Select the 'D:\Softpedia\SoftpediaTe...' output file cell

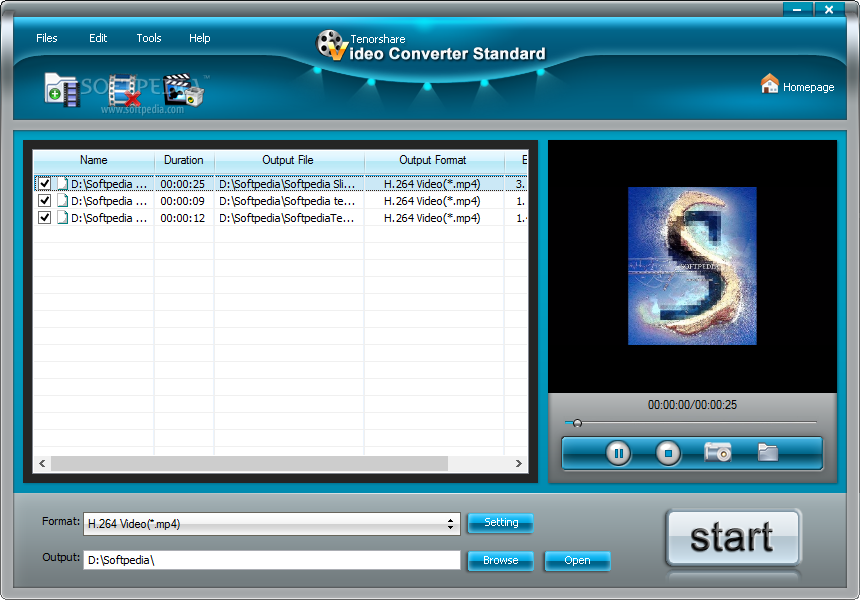[x=287, y=218]
